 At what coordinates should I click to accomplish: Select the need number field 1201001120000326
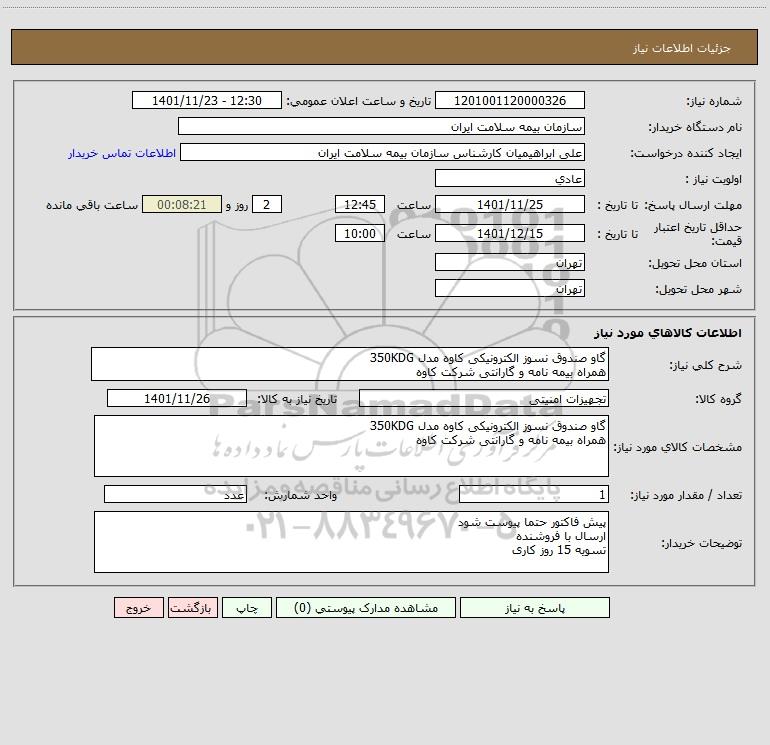510,100
